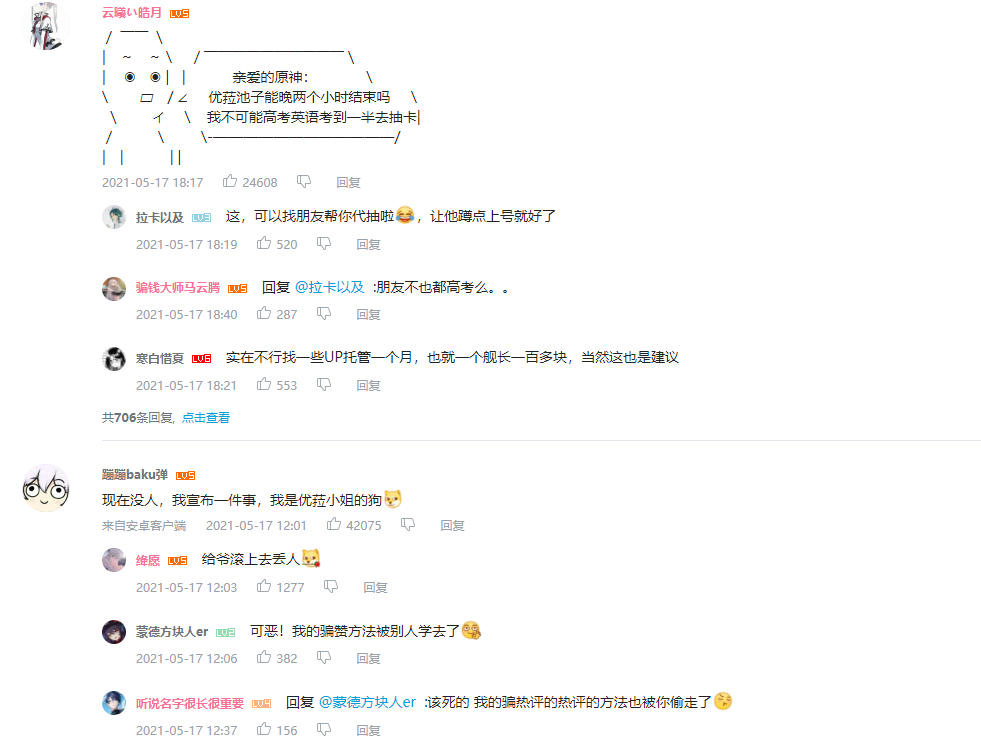Open username 骗钱大师马云腾's profile
Image resolution: width=981 pixels, height=745 pixels.
(178, 288)
